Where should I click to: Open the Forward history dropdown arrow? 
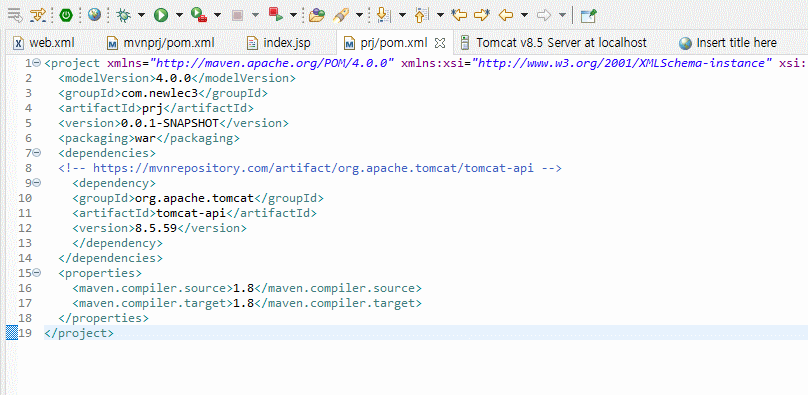click(562, 15)
